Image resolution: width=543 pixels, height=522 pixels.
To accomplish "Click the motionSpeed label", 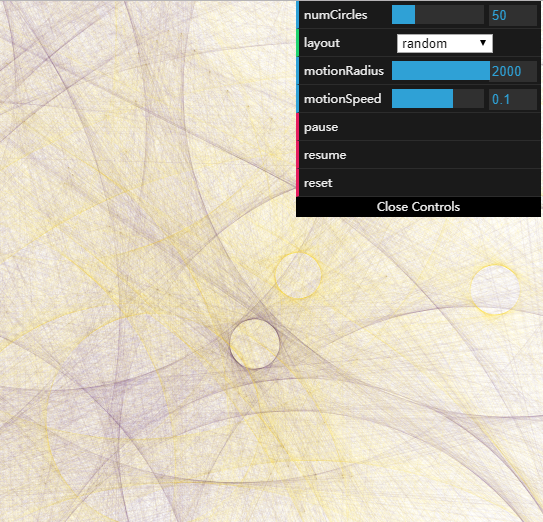I will [x=342, y=99].
